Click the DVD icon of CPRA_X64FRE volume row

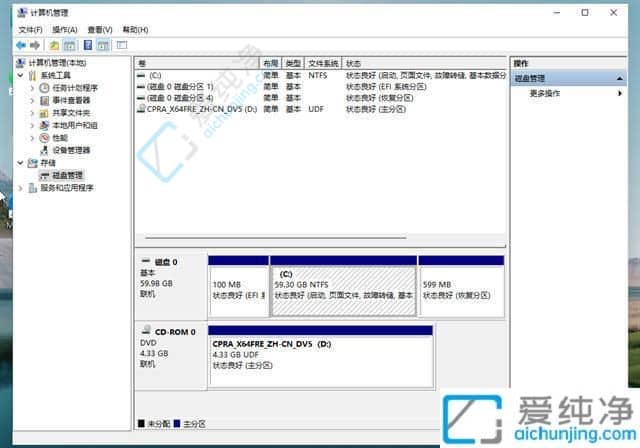[141, 109]
